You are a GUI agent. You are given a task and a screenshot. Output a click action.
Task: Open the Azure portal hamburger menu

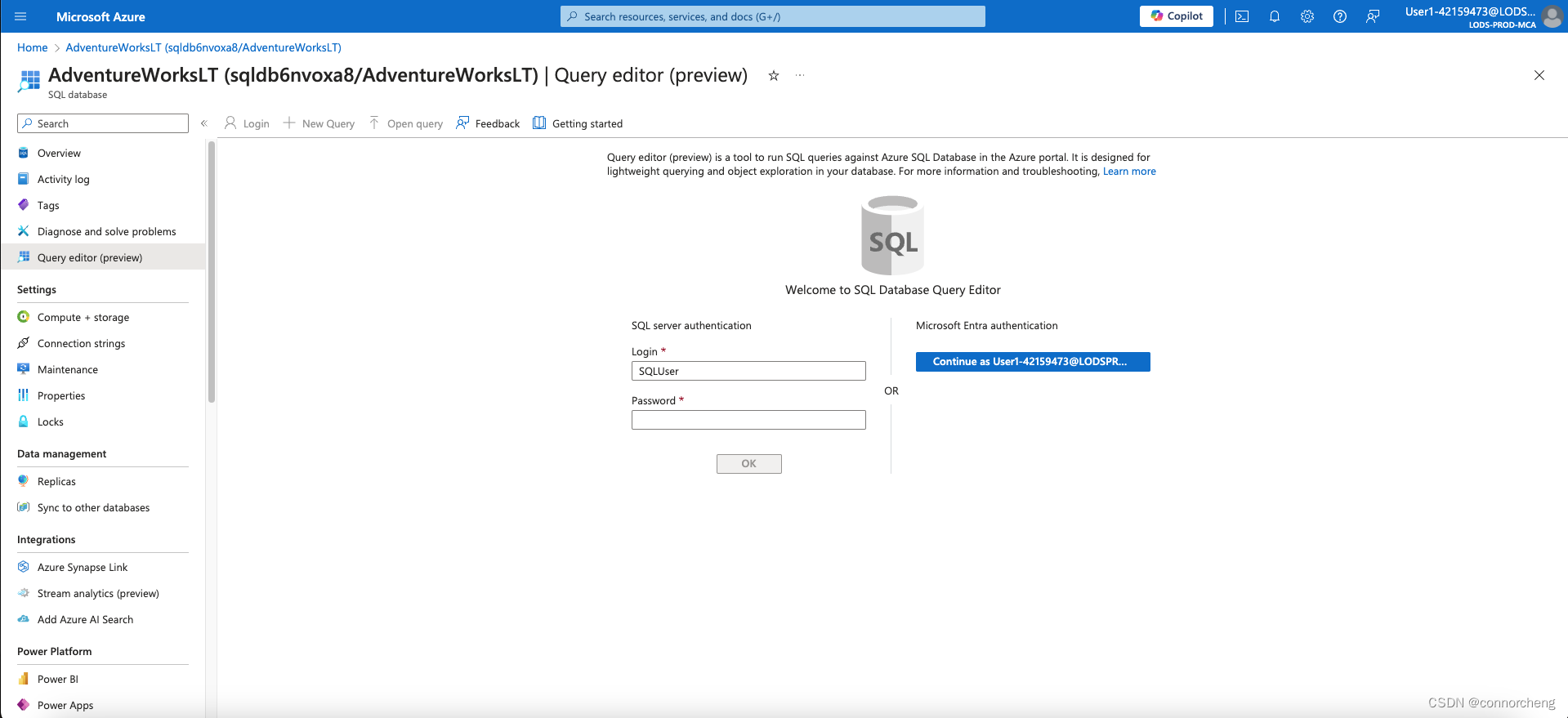click(20, 16)
